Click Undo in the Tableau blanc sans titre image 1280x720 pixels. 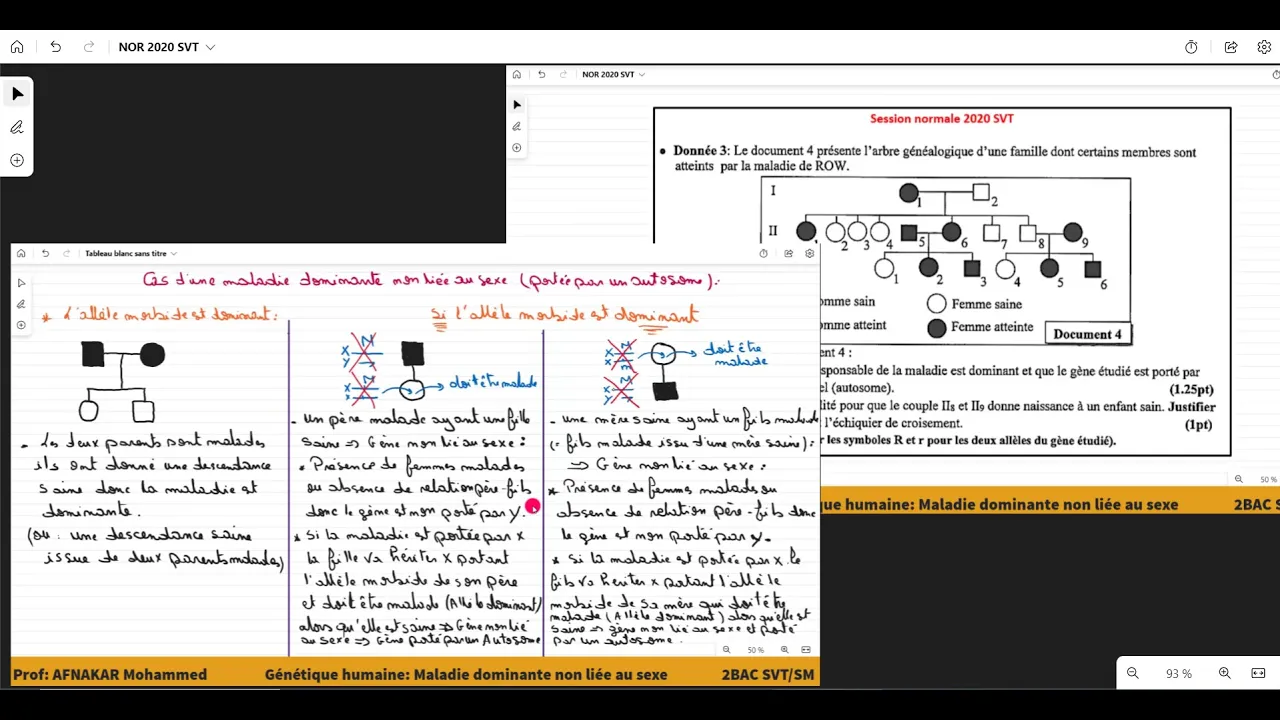pyautogui.click(x=45, y=253)
